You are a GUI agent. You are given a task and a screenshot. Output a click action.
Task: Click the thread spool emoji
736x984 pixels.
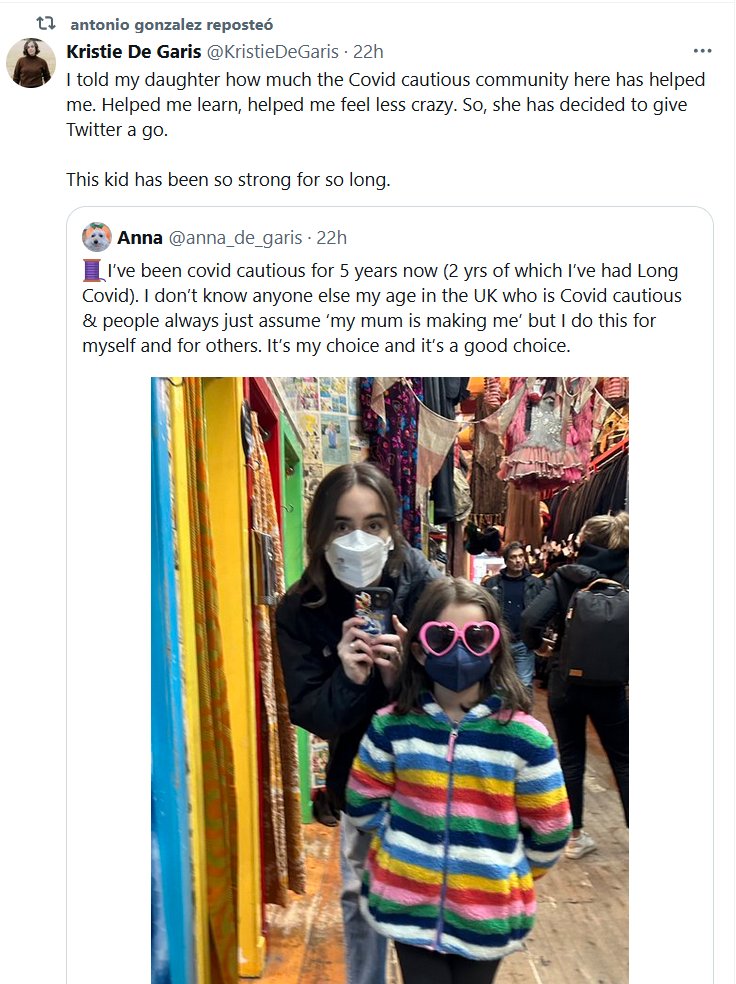(93, 271)
